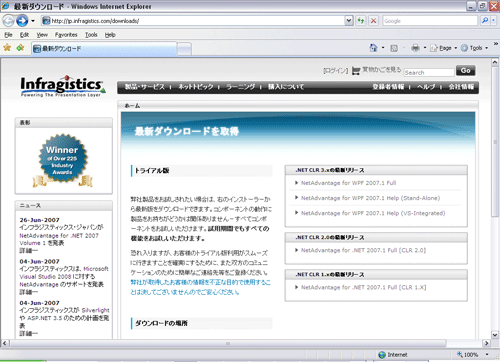Download NetAdvantage for WPF 2007.1 Full

pos(348,183)
